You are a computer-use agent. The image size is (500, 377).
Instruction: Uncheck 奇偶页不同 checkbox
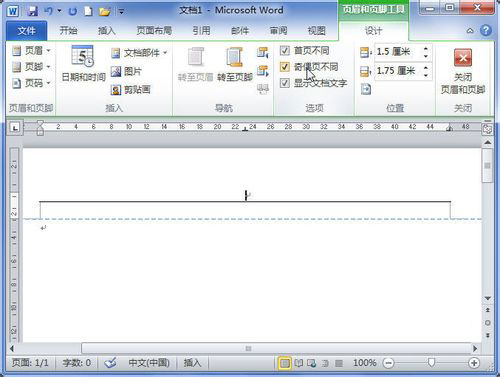tap(284, 67)
